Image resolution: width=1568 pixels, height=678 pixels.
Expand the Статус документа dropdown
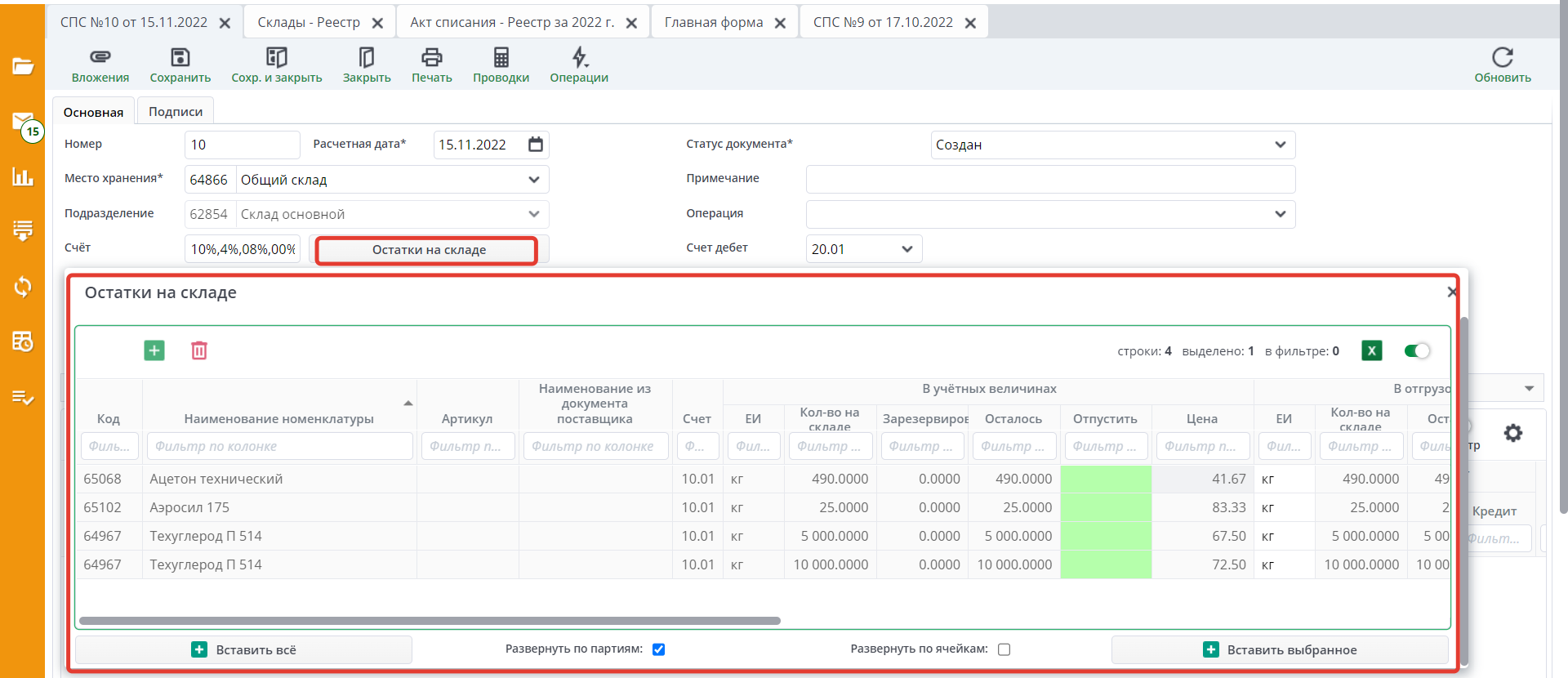(x=1280, y=145)
